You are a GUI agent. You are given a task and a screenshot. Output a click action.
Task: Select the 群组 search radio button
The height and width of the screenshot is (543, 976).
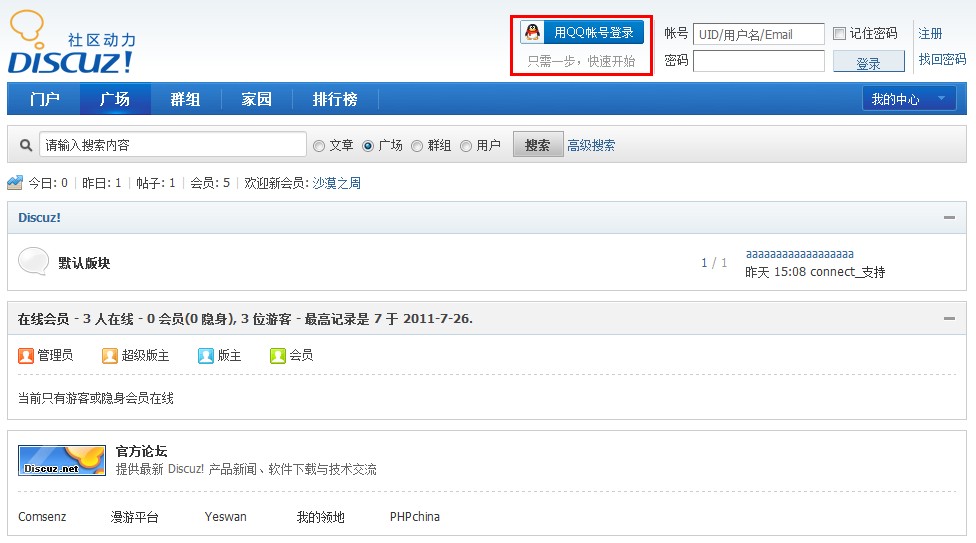(x=417, y=146)
